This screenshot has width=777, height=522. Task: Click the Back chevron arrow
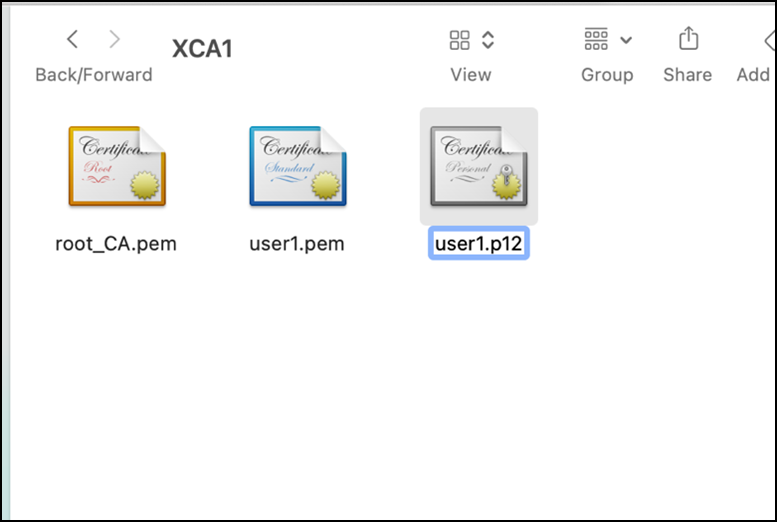(x=72, y=40)
